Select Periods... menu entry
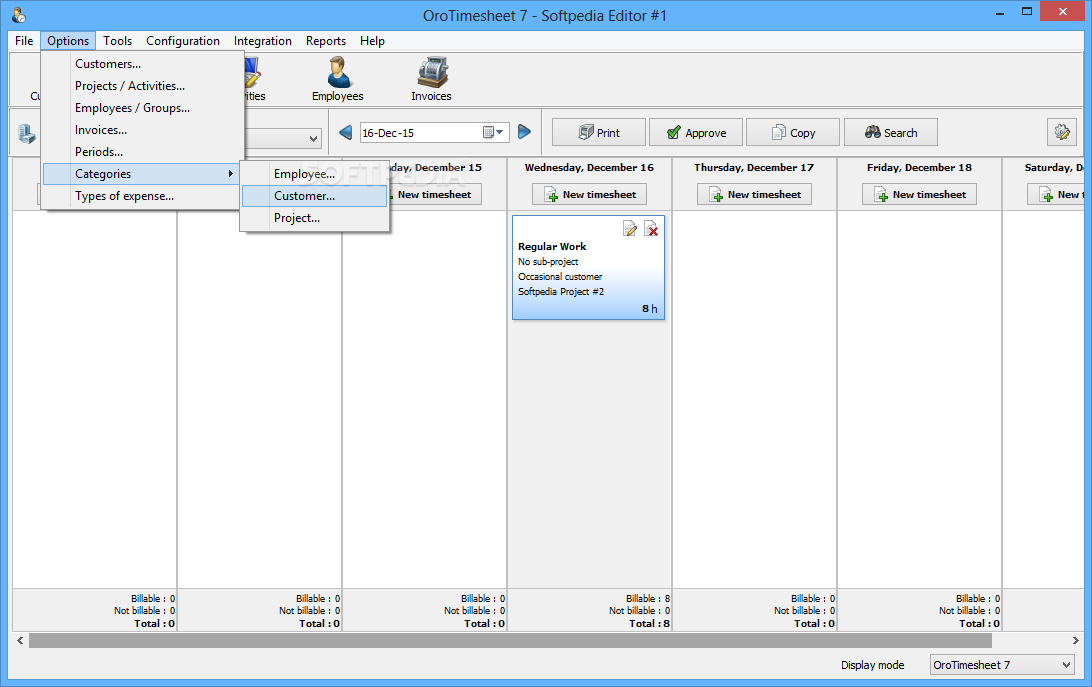This screenshot has width=1092, height=687. pos(143,151)
